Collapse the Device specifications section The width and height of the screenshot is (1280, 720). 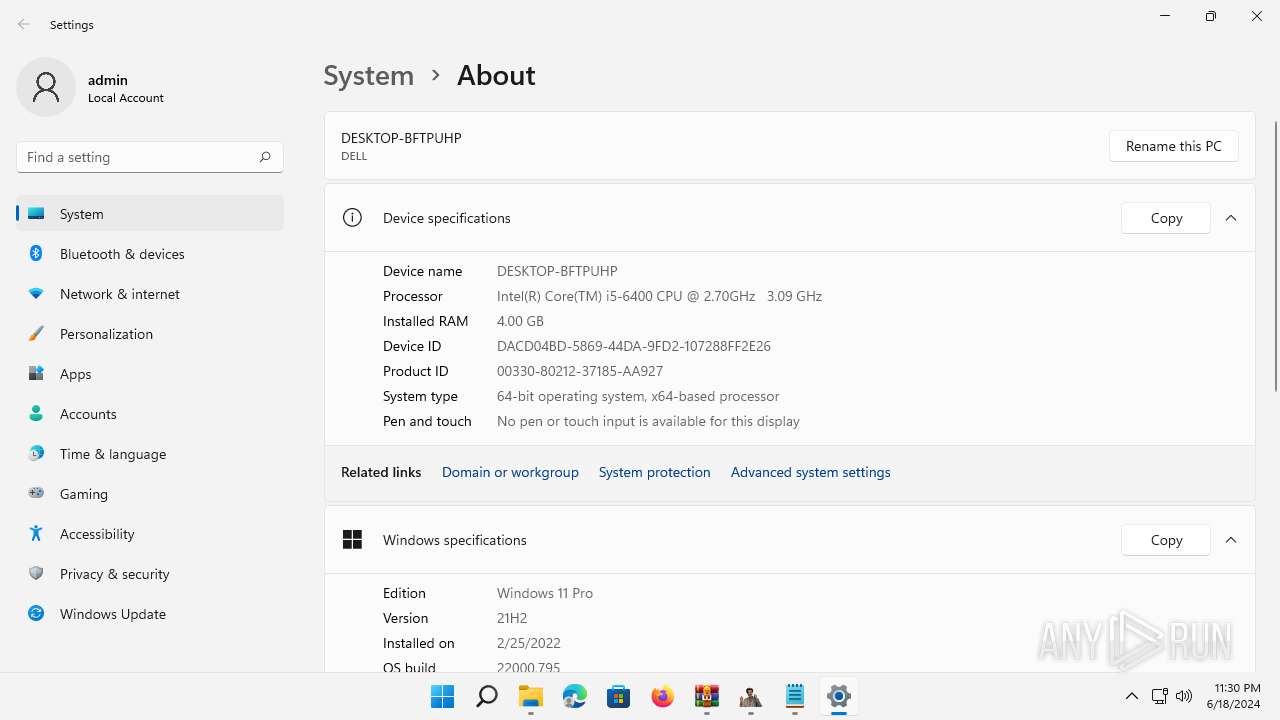(x=1231, y=218)
